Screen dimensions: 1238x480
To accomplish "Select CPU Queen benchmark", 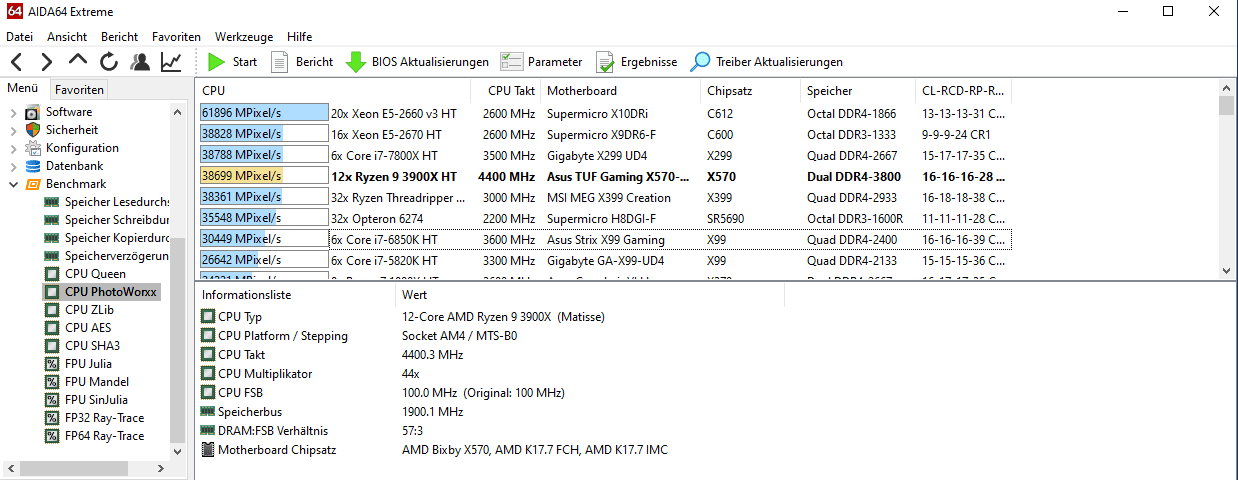I will point(95,274).
